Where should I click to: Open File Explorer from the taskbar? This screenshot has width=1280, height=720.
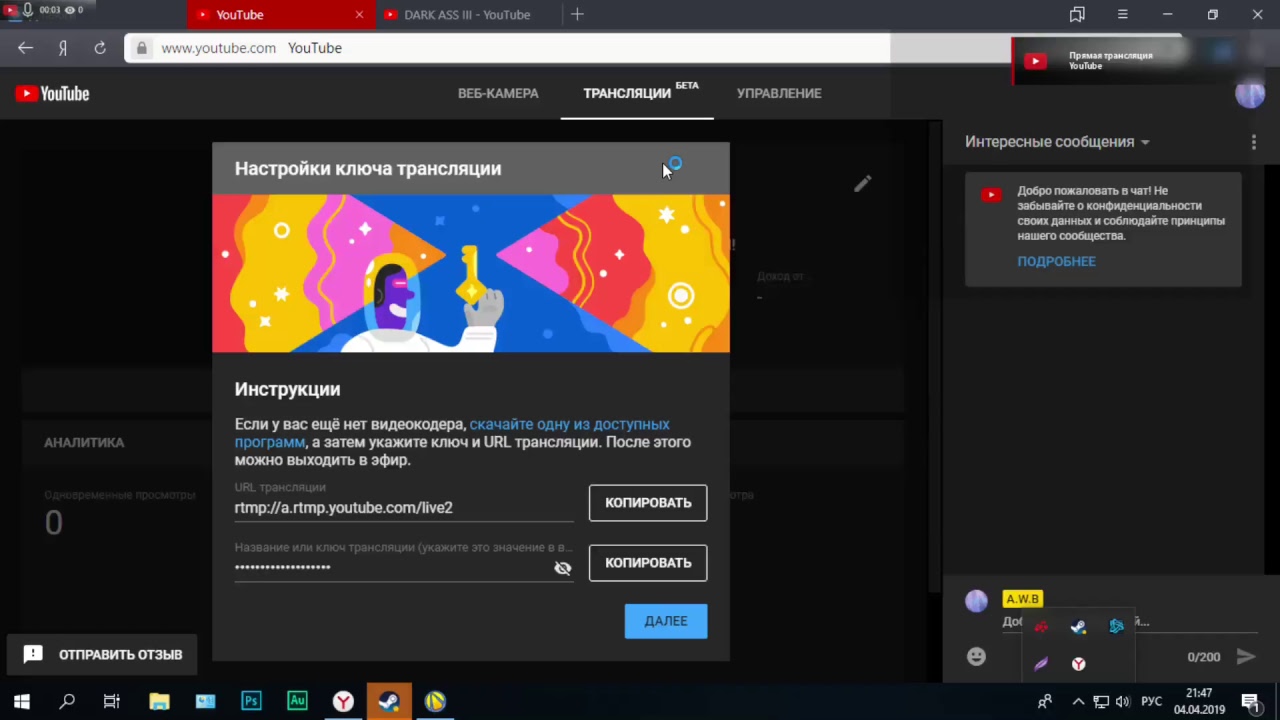point(159,701)
